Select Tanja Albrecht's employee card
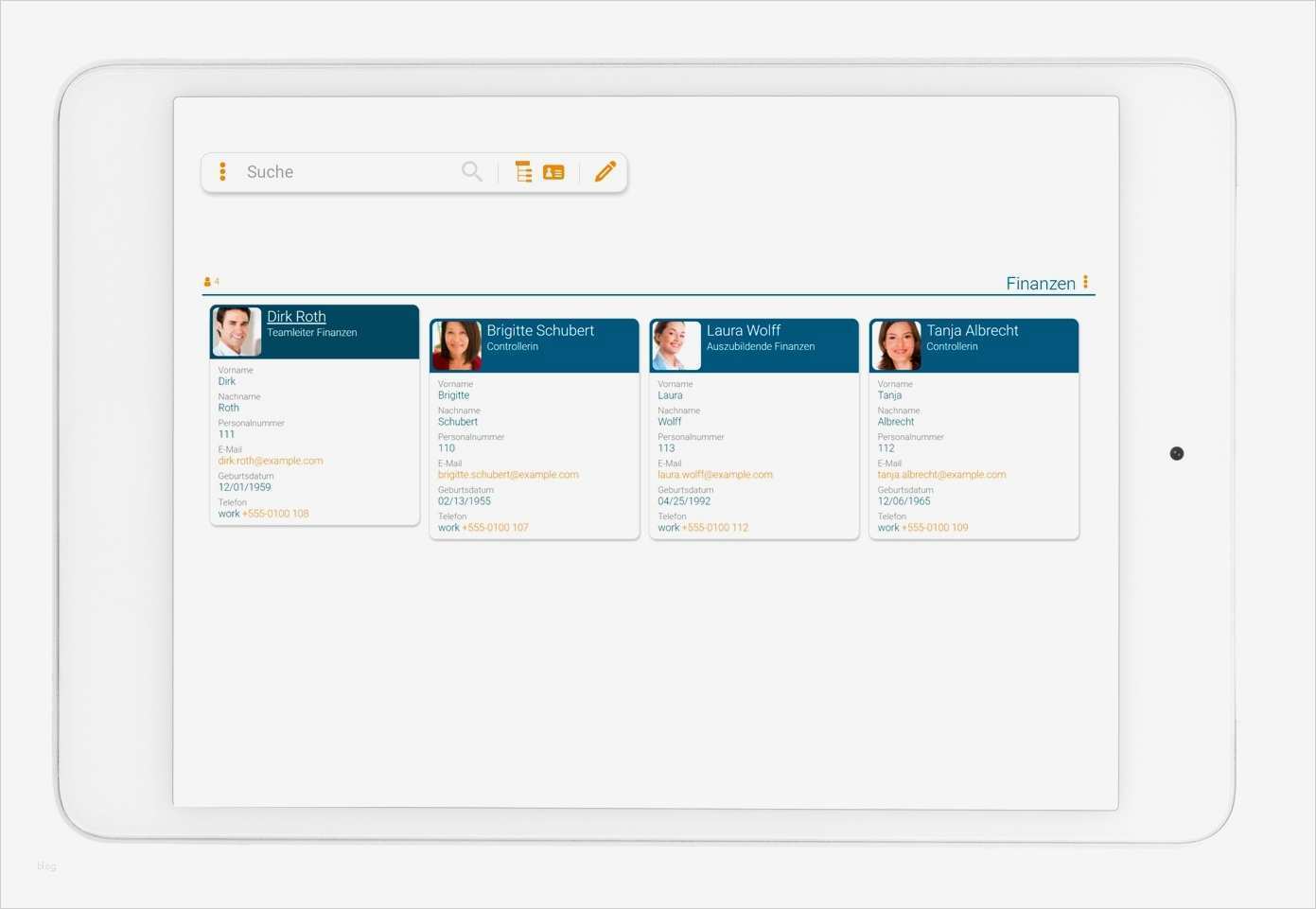1316x909 pixels. click(974, 426)
